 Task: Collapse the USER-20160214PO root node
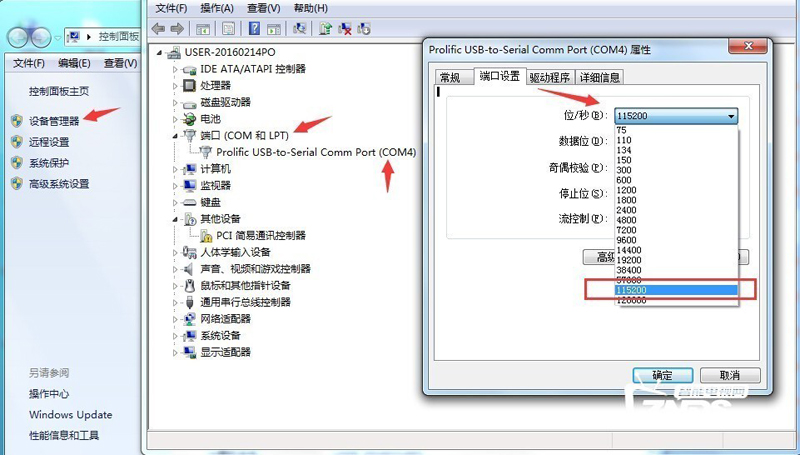point(160,52)
